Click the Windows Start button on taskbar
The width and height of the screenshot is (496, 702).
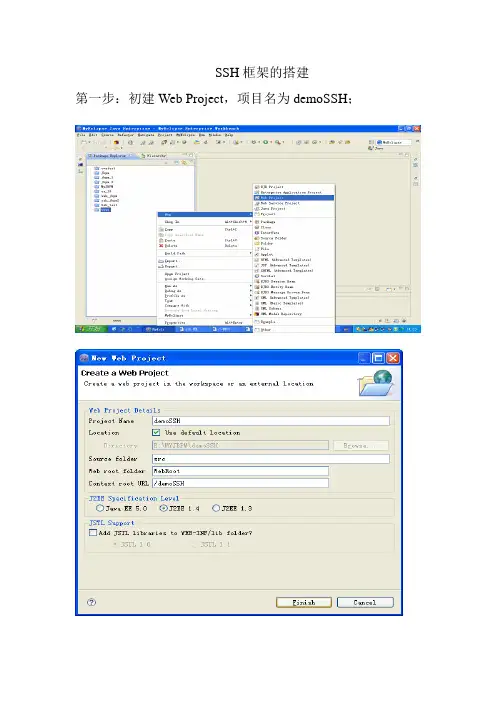91,329
